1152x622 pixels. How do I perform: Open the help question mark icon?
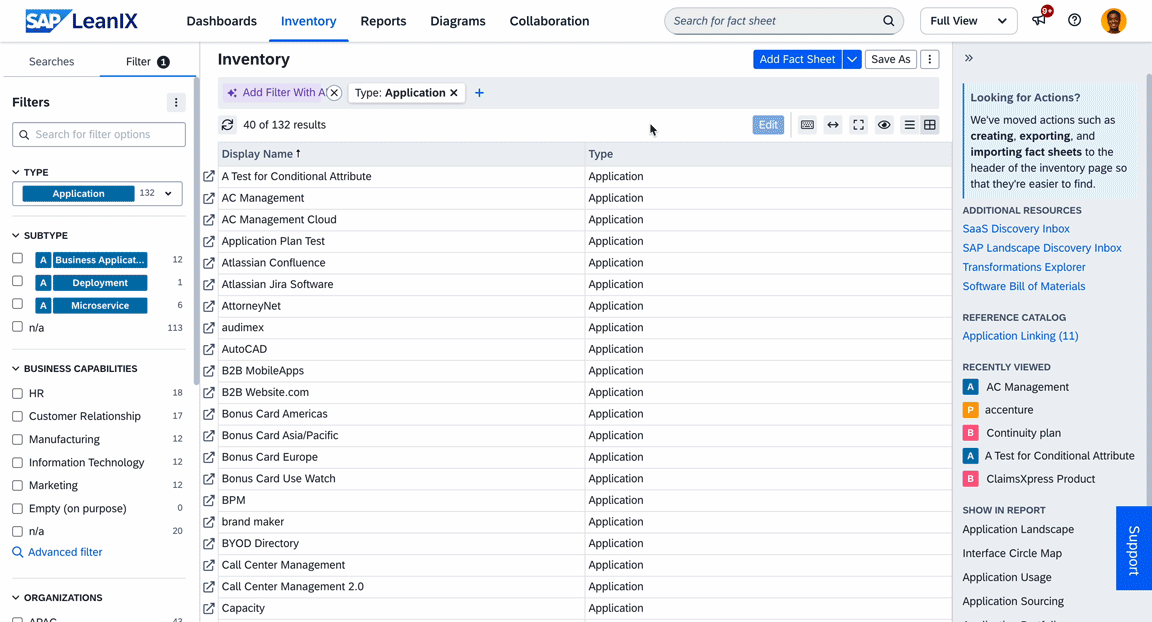(1074, 21)
